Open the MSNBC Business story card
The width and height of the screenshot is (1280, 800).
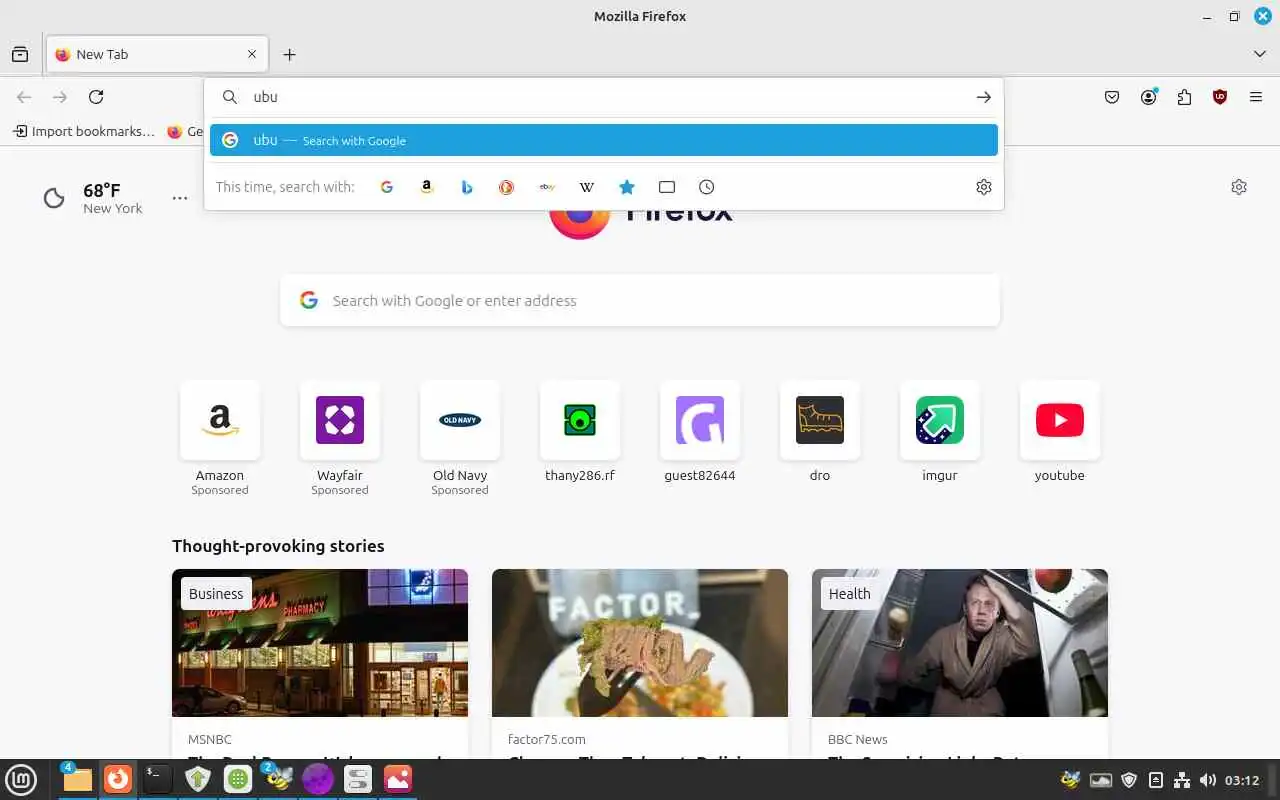320,663
